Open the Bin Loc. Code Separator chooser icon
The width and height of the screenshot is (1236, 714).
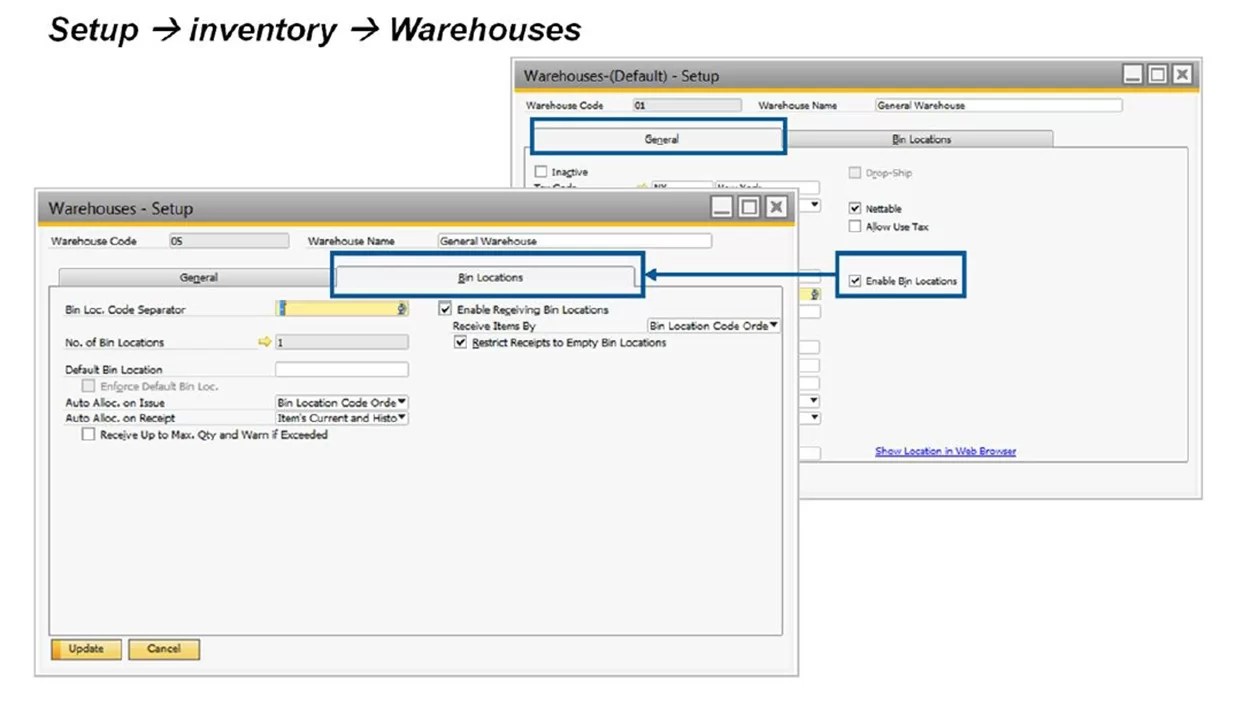point(402,310)
